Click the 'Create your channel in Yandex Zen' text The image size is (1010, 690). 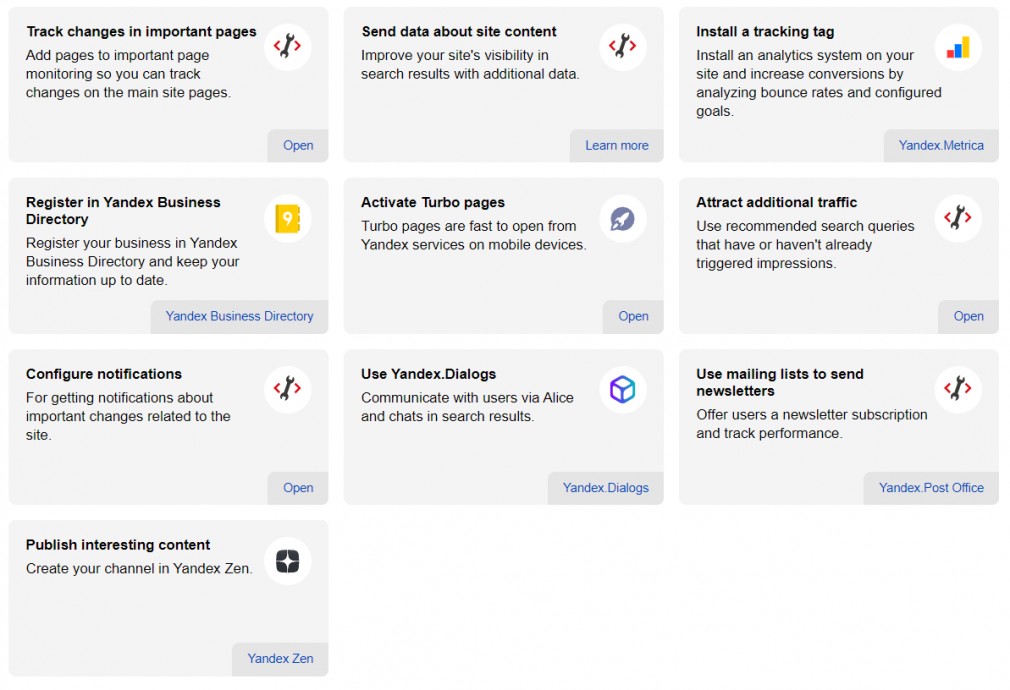coord(139,569)
